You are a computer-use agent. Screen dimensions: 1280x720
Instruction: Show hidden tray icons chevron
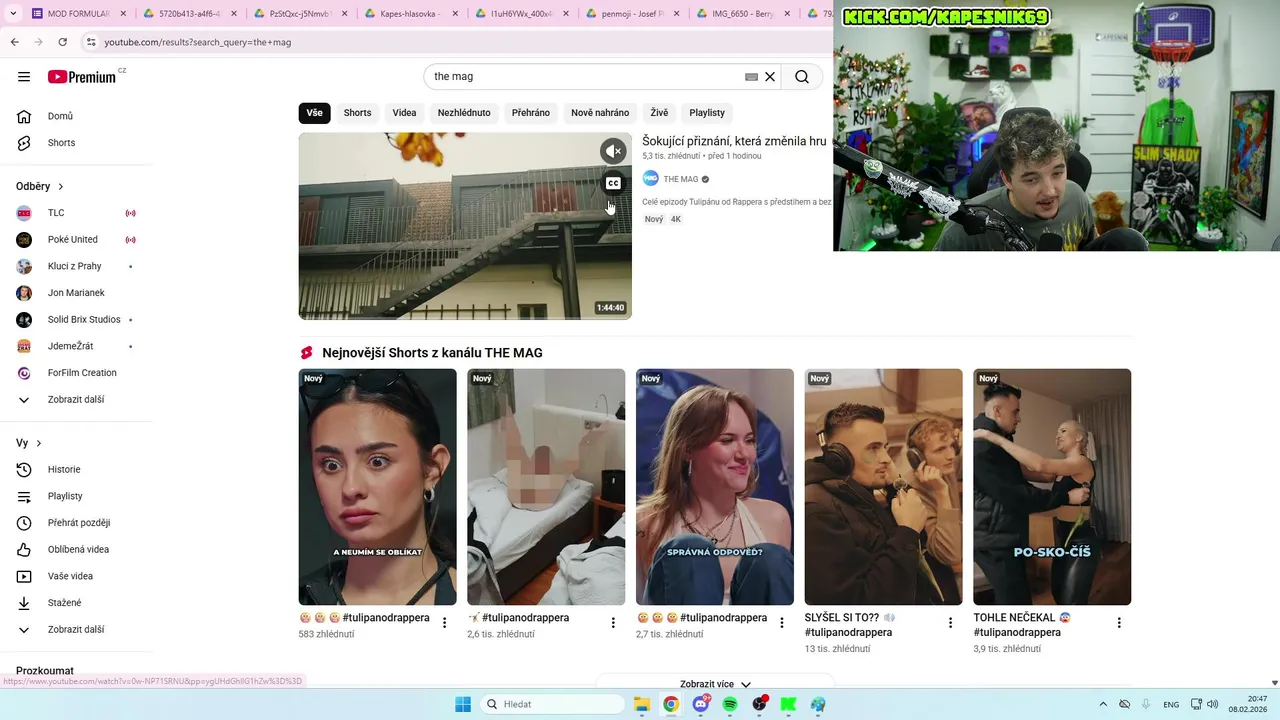(1103, 704)
